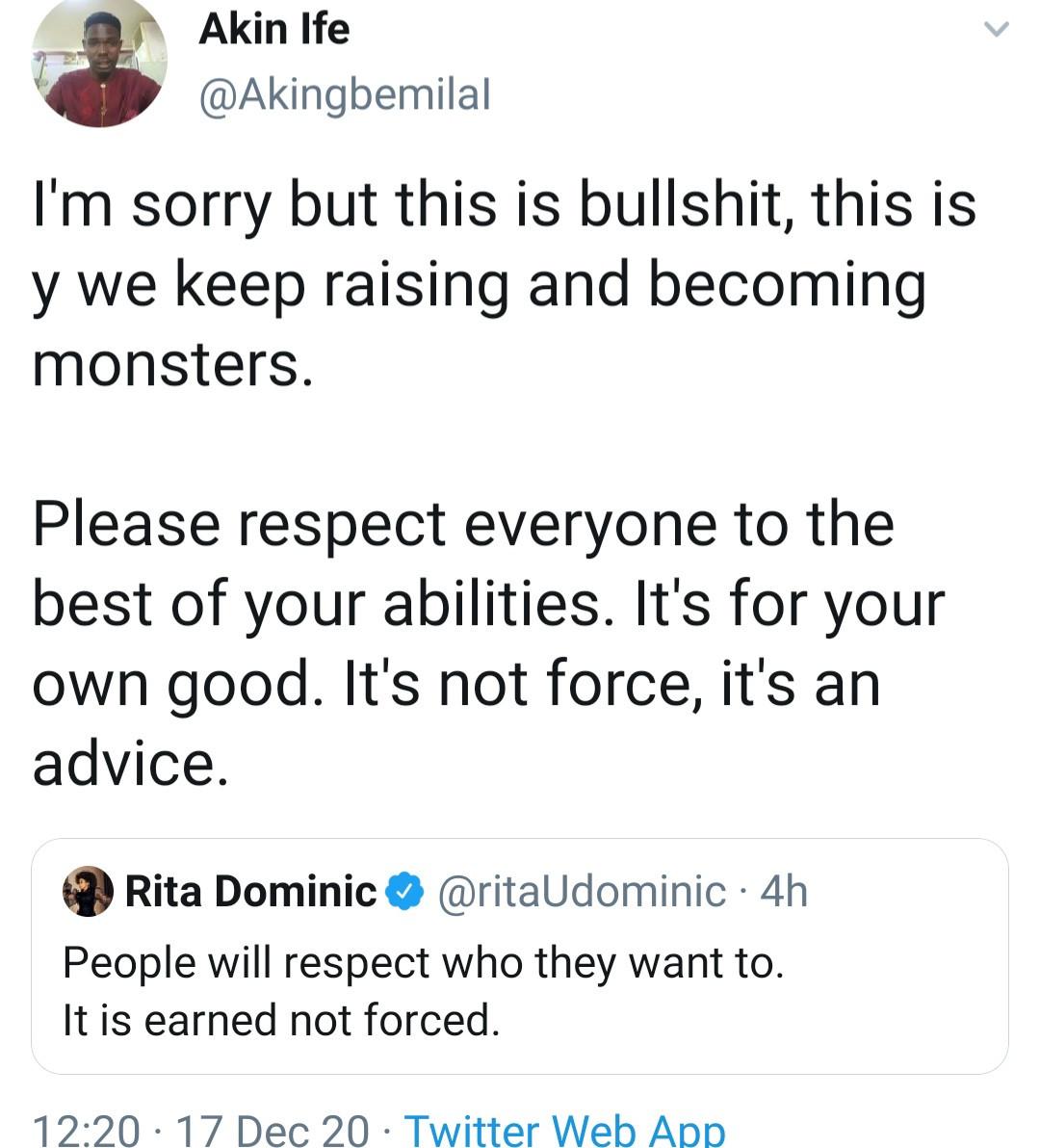Click the 'y we keep raising and becoming' line

coord(479,286)
